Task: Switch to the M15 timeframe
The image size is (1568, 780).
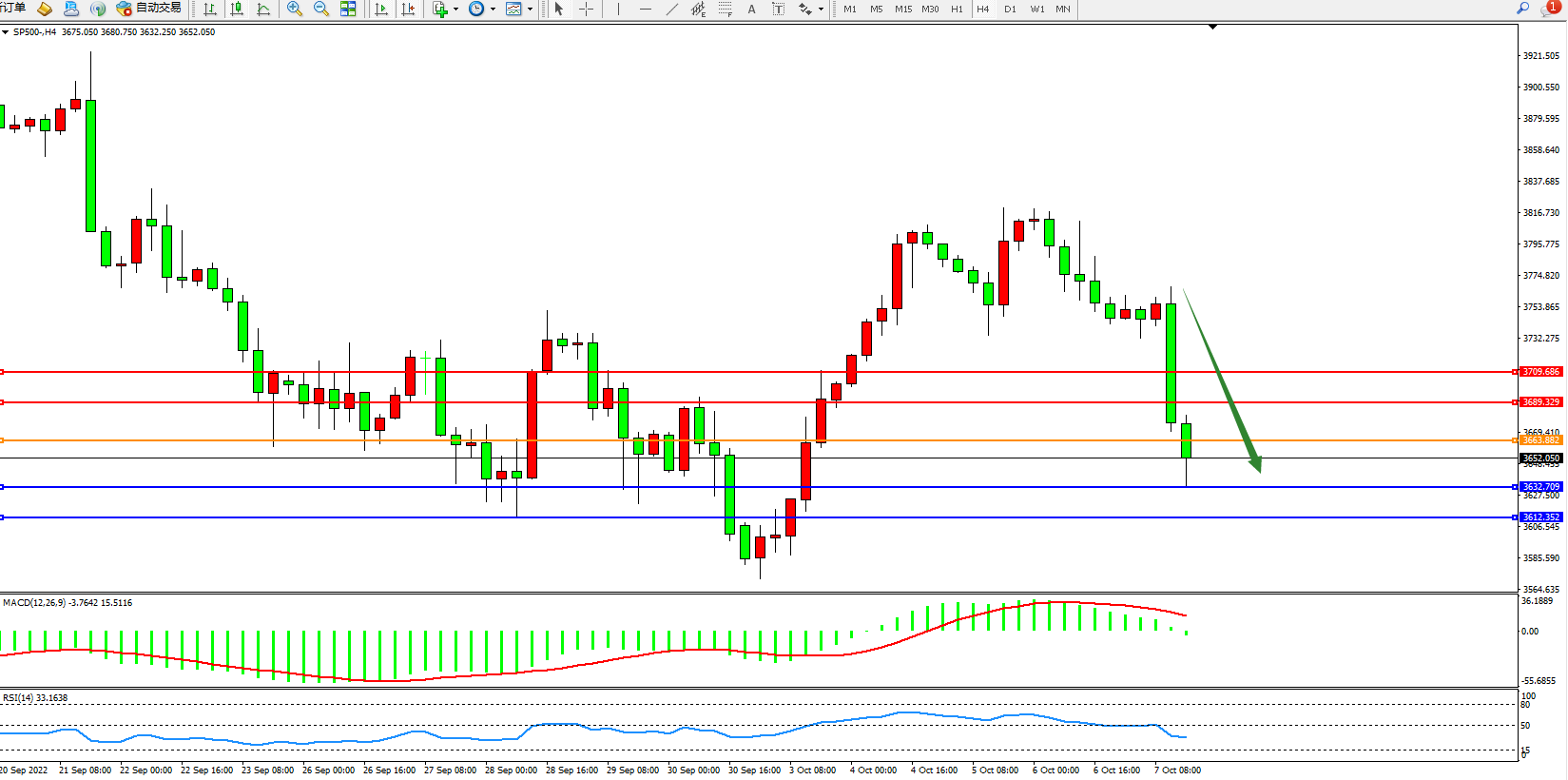Action: click(902, 9)
